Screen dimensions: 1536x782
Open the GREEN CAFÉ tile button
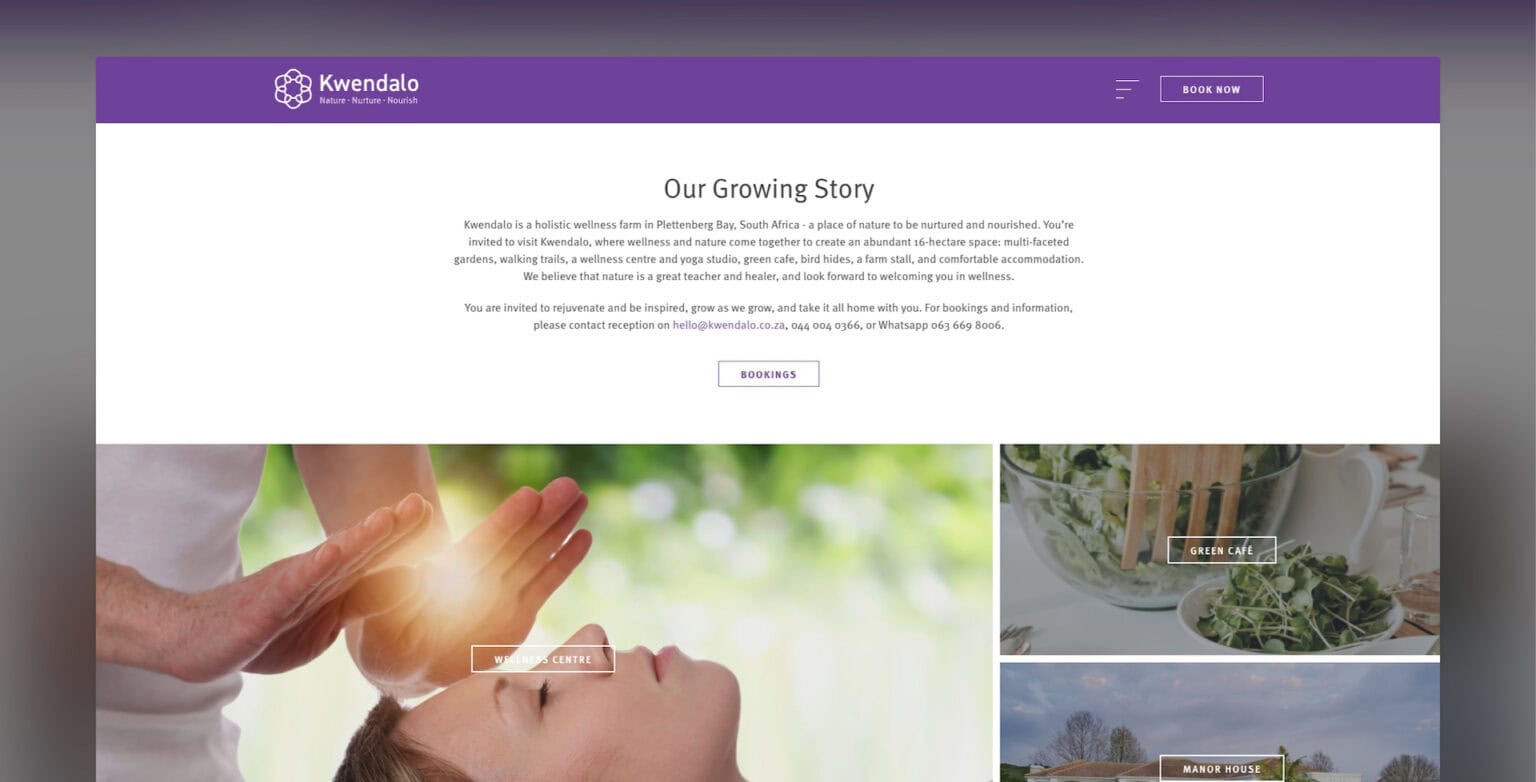[x=1221, y=550]
